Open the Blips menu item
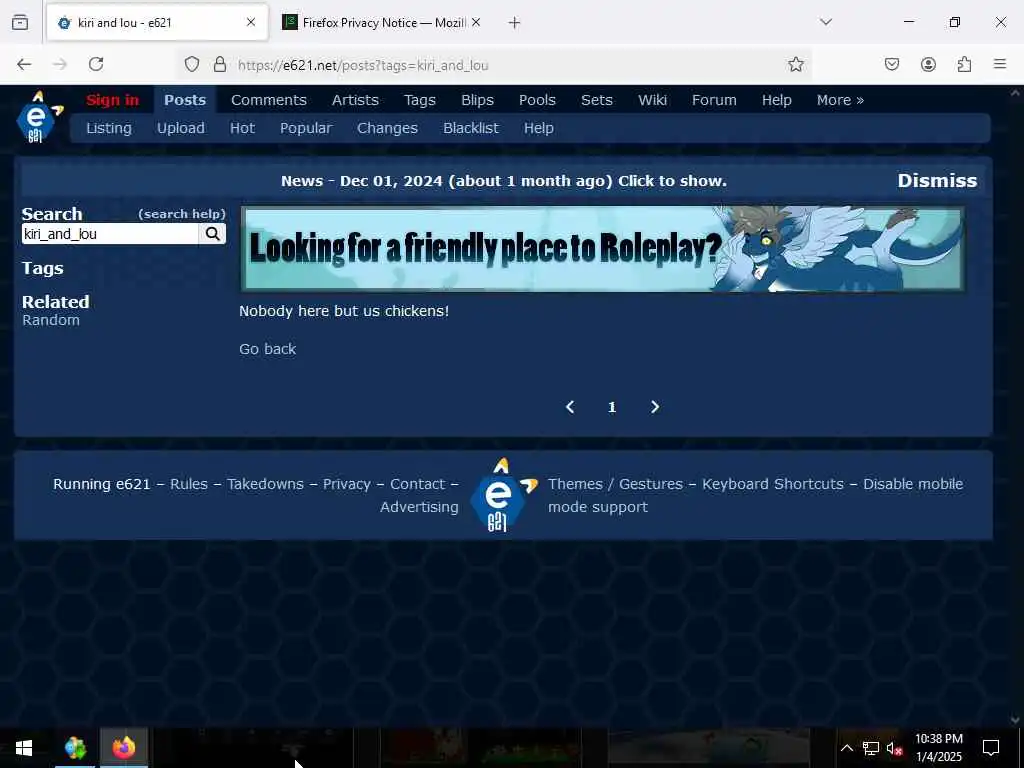 [x=477, y=100]
